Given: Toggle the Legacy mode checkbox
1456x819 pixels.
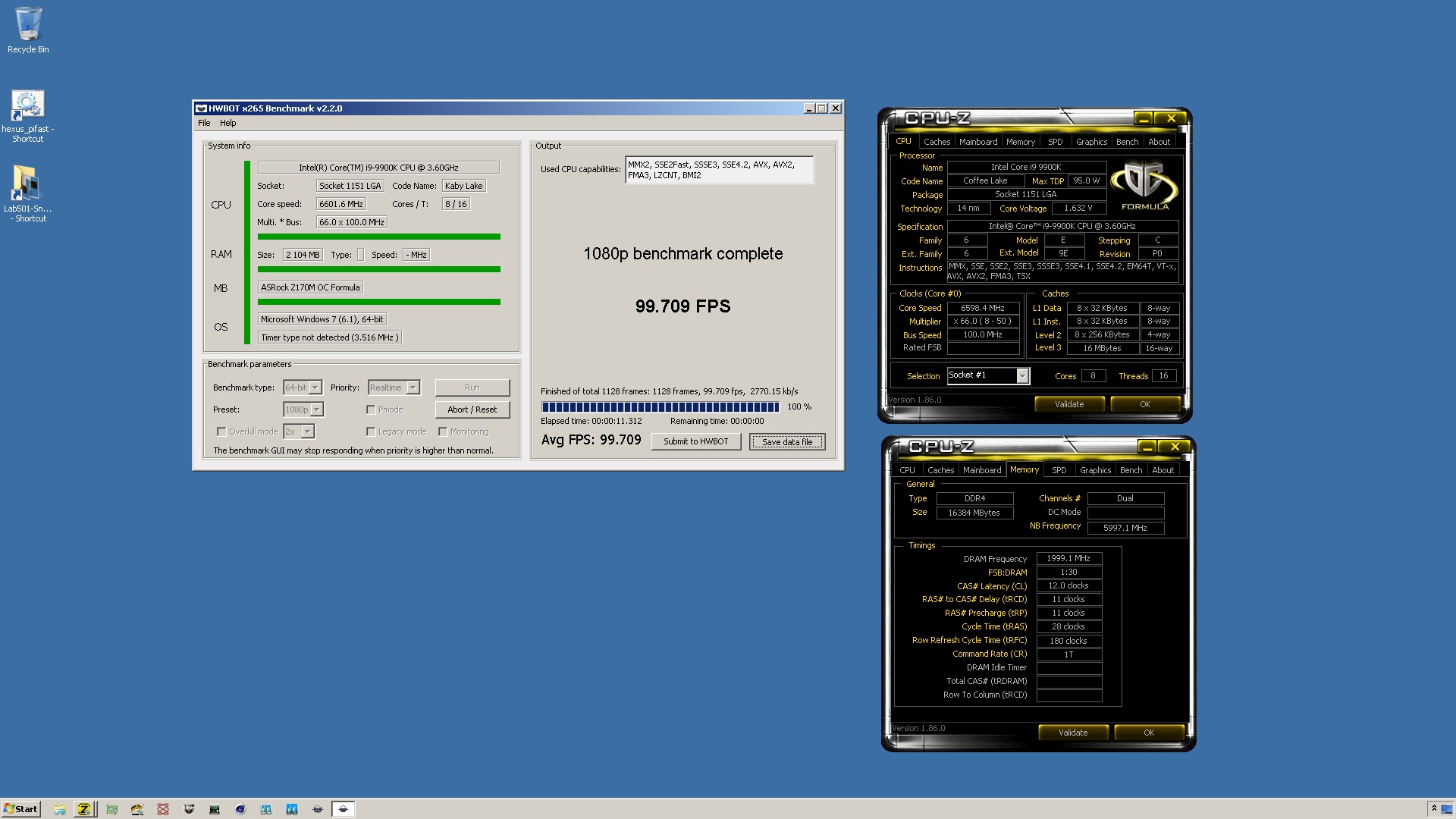Looking at the screenshot, I should point(371,431).
